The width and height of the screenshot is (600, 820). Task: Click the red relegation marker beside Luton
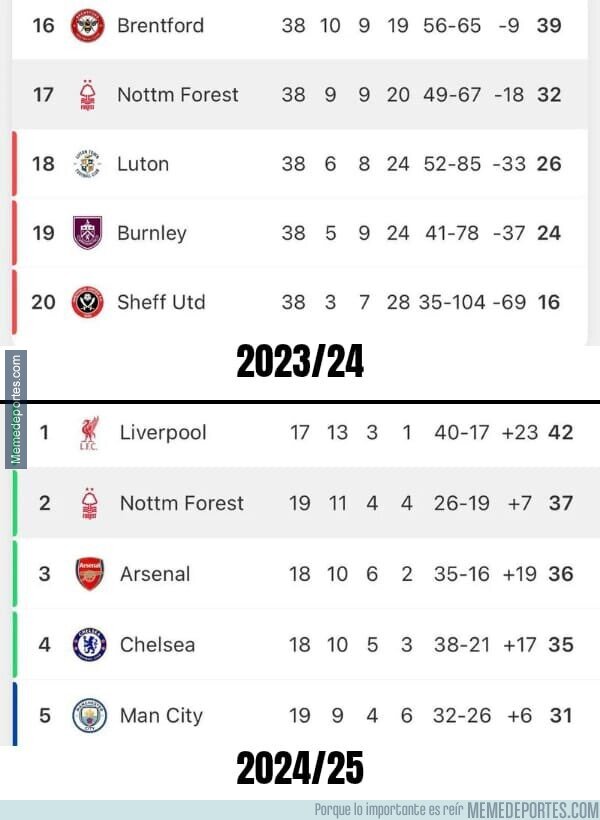point(14,164)
